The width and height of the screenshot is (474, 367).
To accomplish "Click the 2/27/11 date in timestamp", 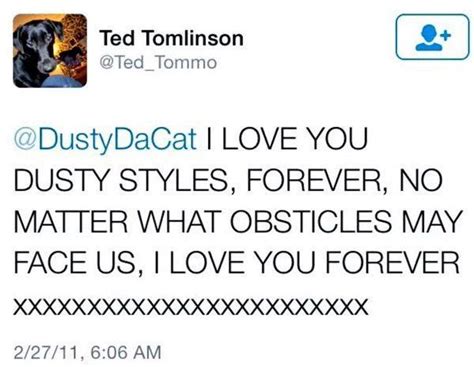I will [47, 353].
